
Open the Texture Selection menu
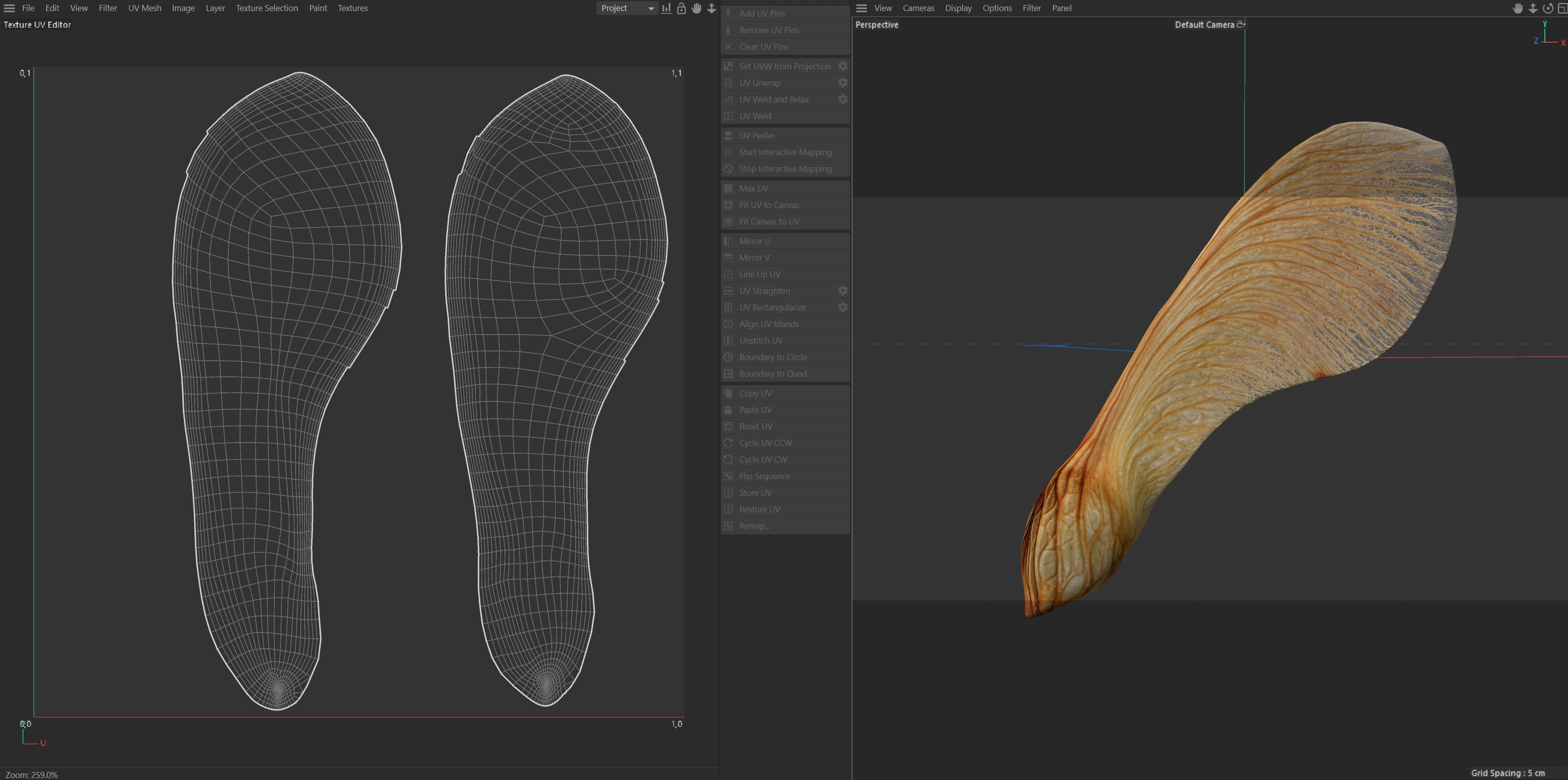coord(267,8)
